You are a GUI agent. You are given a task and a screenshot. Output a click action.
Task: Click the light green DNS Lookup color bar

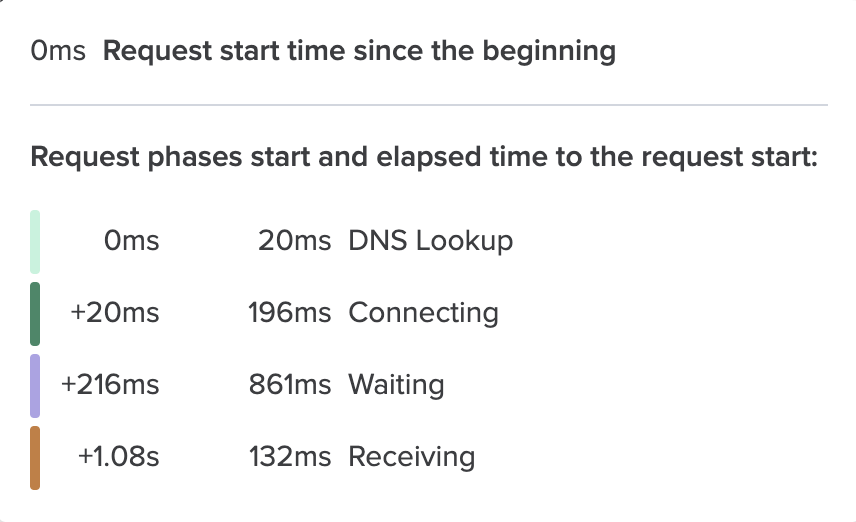(x=35, y=242)
